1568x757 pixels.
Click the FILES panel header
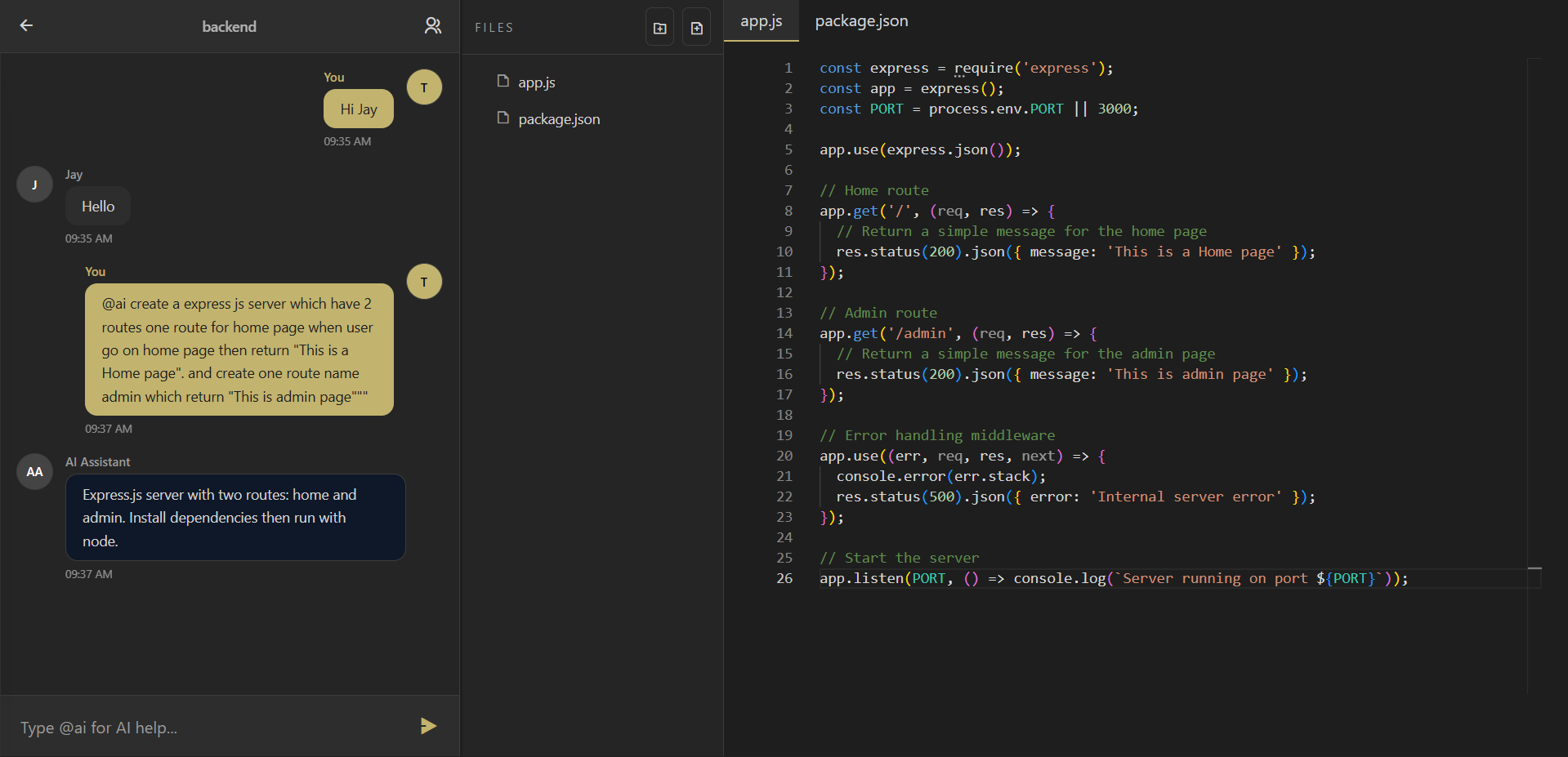tap(494, 28)
